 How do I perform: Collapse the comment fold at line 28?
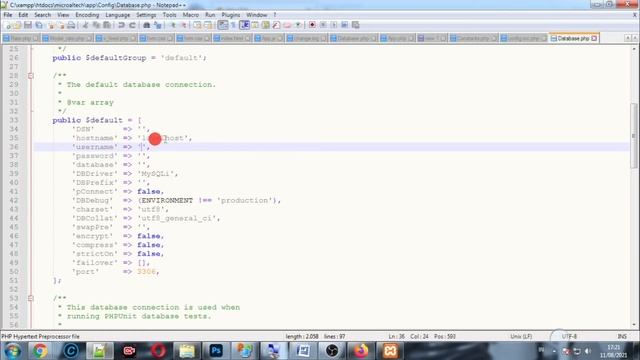point(31,76)
